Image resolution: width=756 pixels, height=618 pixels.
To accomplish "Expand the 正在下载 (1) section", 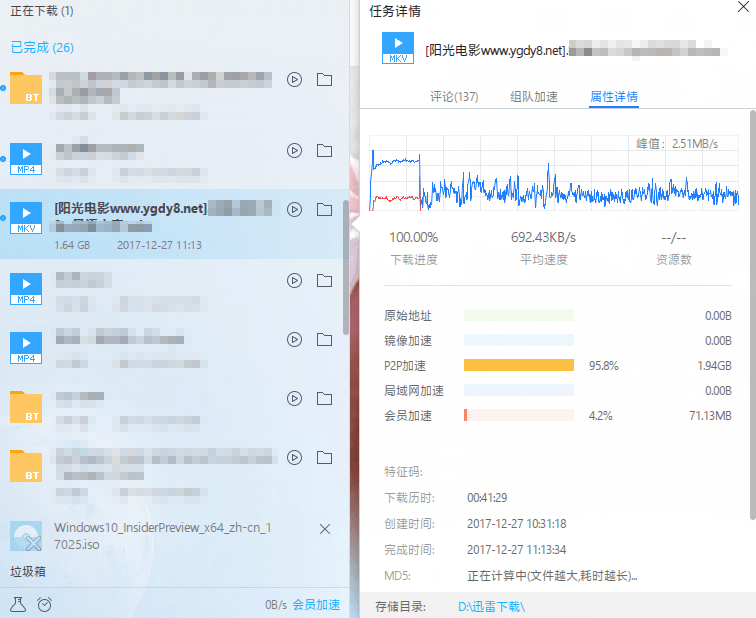I will (x=42, y=11).
